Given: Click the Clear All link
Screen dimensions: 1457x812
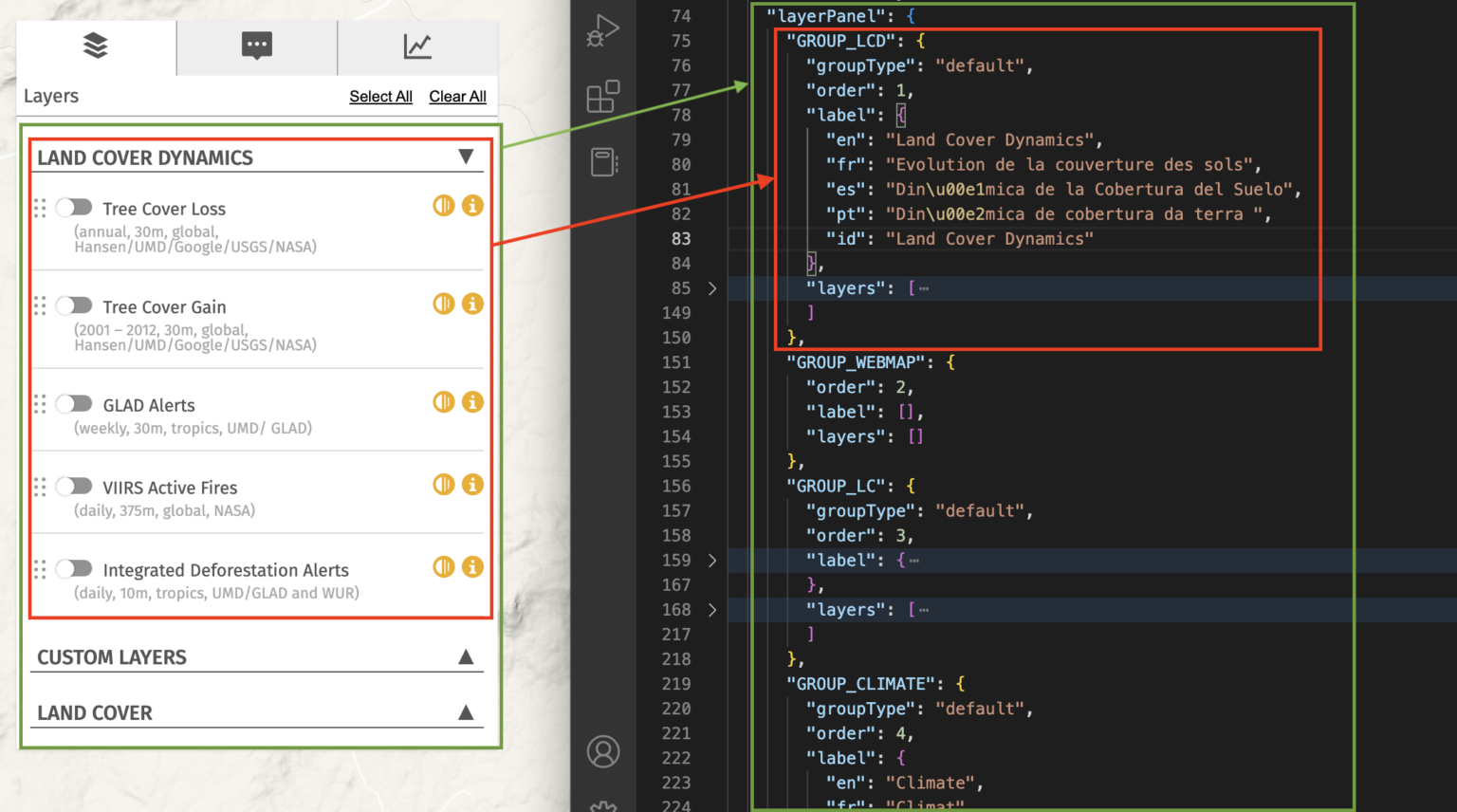Looking at the screenshot, I should pyautogui.click(x=457, y=96).
